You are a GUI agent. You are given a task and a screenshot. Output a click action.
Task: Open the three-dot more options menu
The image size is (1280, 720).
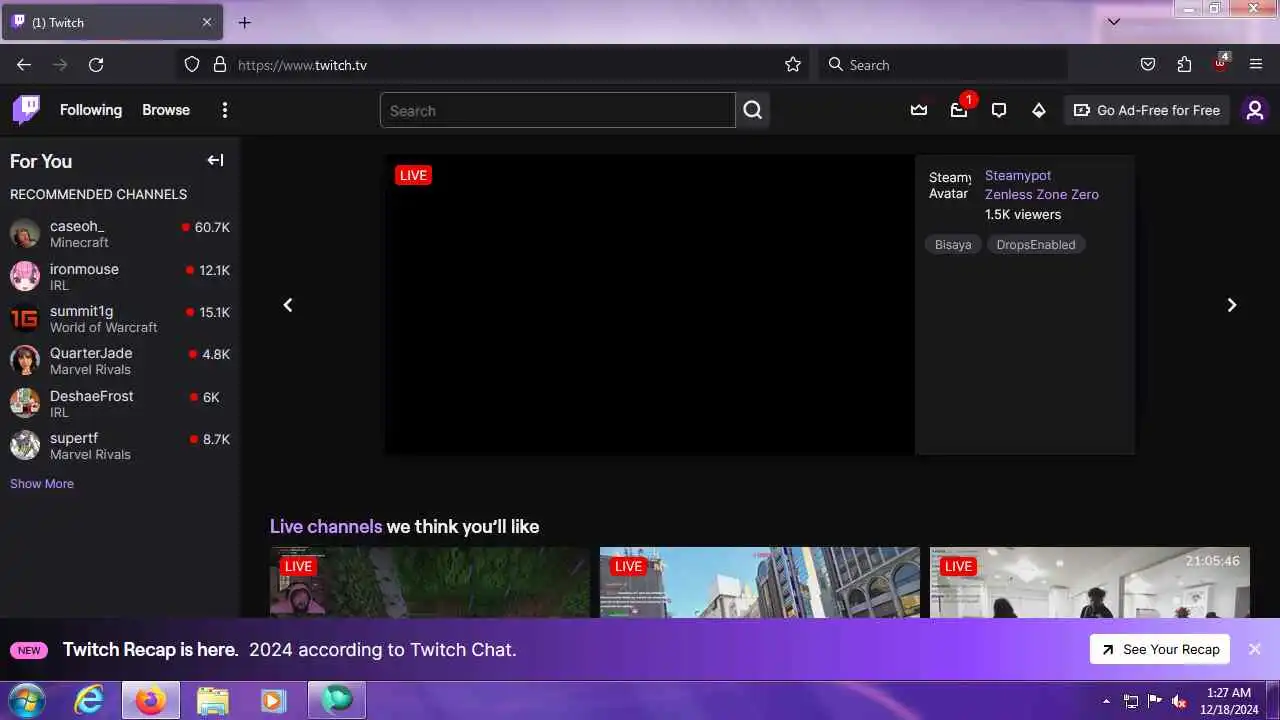coord(225,110)
